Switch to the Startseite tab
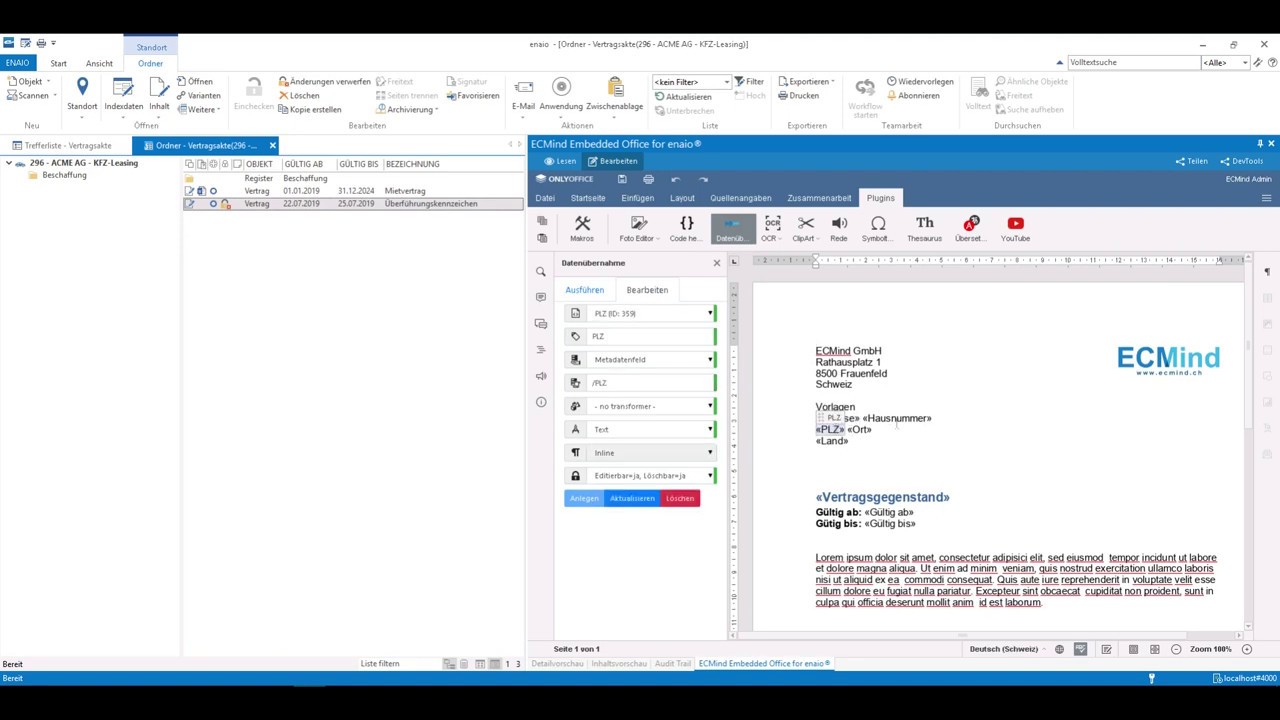 click(588, 198)
